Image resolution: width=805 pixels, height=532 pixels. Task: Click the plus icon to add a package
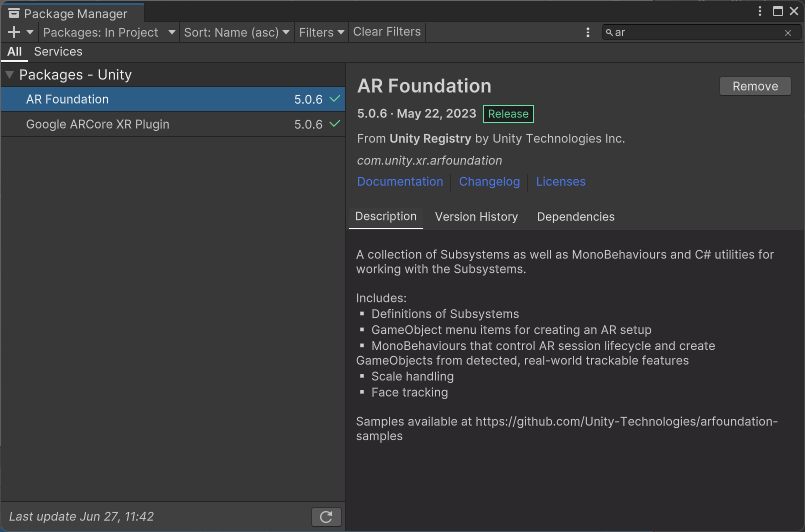(14, 32)
